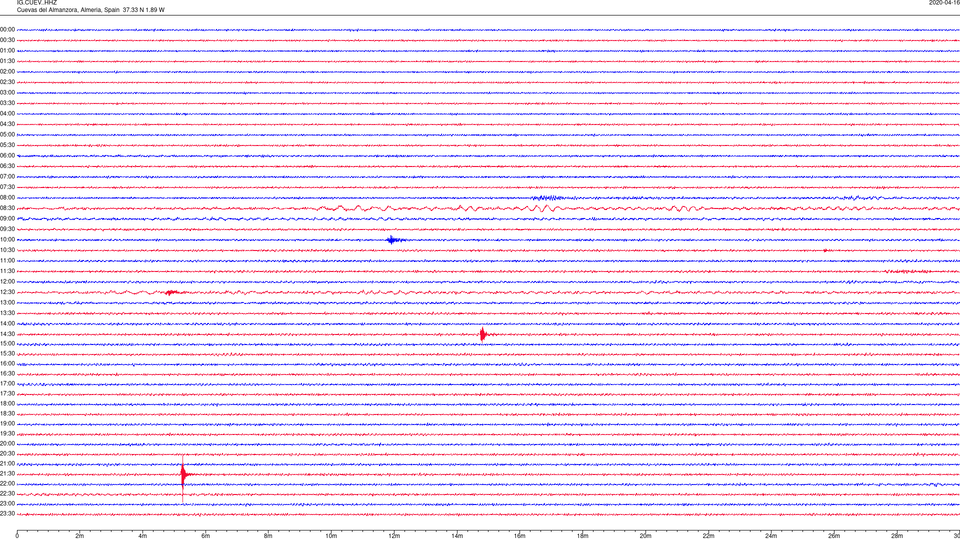This screenshot has height=540, width=960.
Task: Click the 28m tick on the minute axis
Action: (x=897, y=536)
